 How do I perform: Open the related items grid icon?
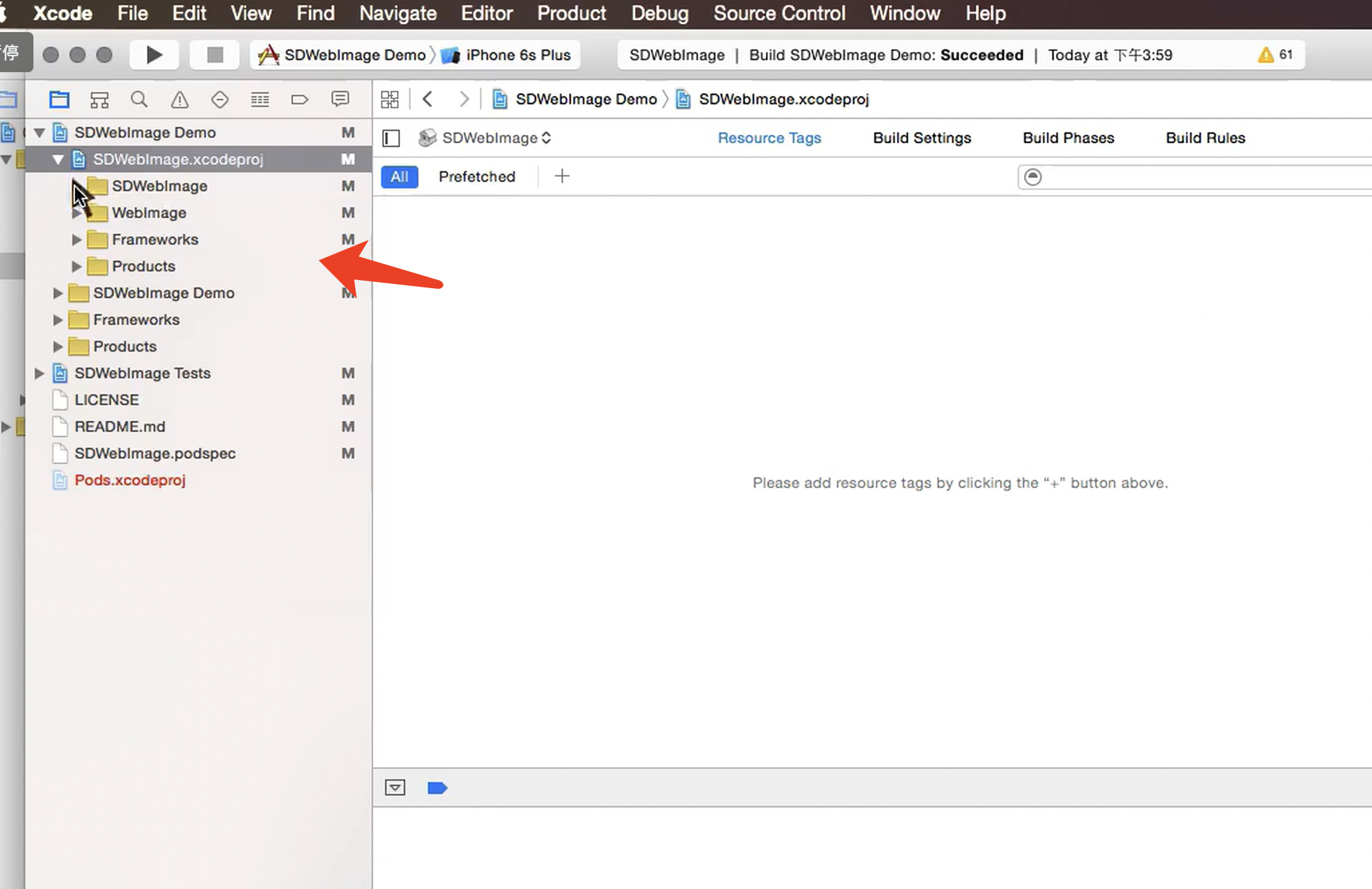(x=390, y=100)
